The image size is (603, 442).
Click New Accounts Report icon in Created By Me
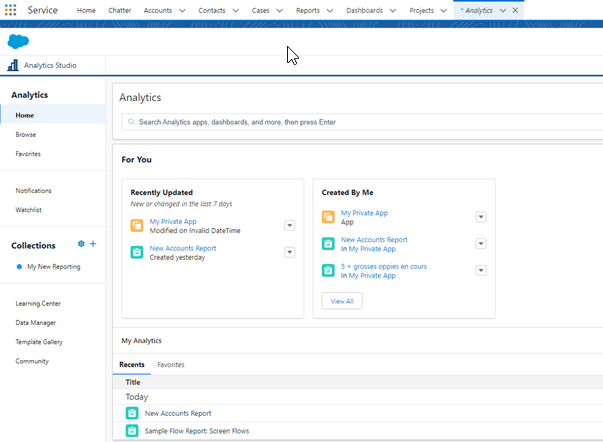(x=328, y=244)
